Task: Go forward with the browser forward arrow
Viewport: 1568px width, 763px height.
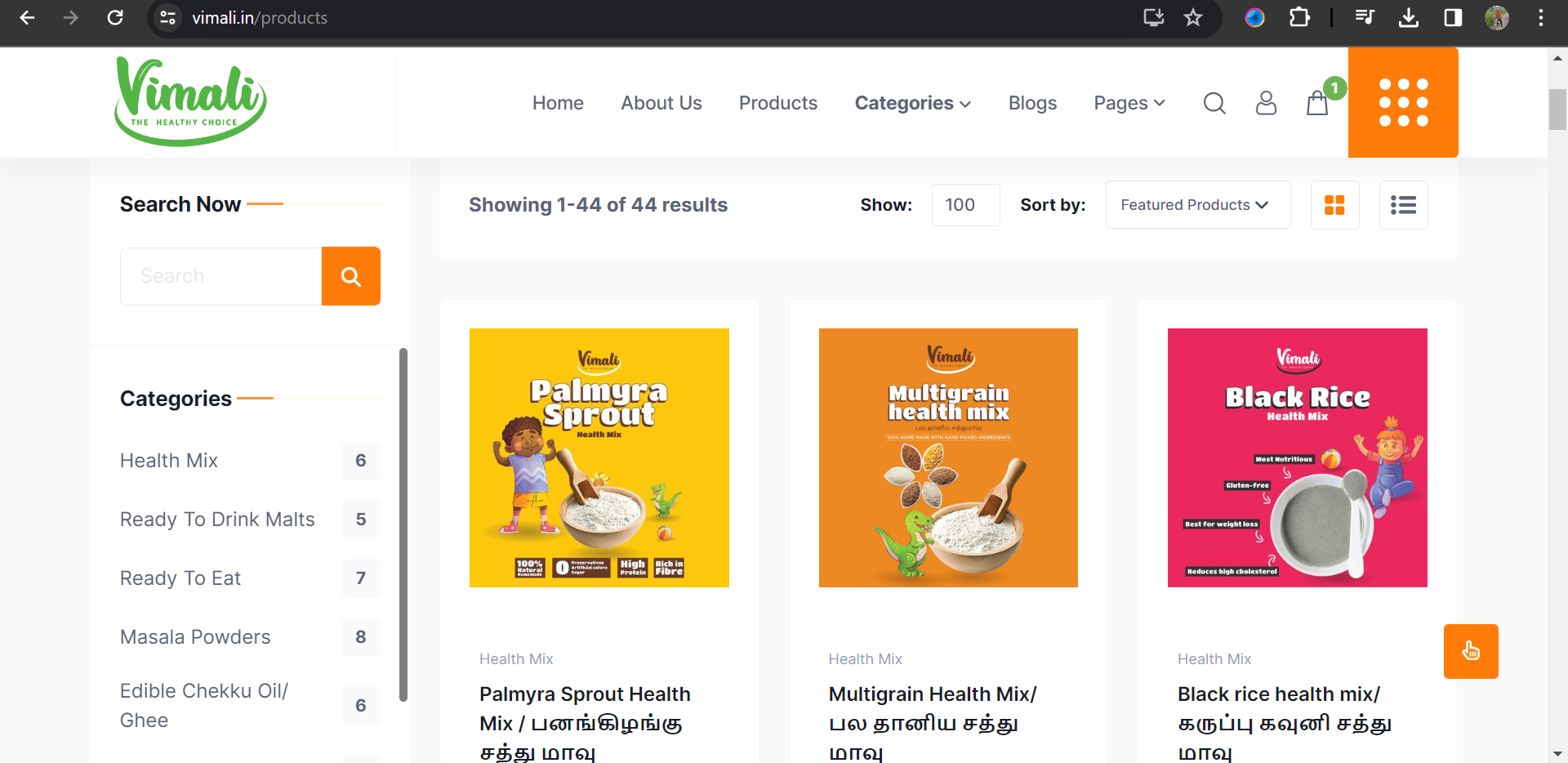Action: 71,17
